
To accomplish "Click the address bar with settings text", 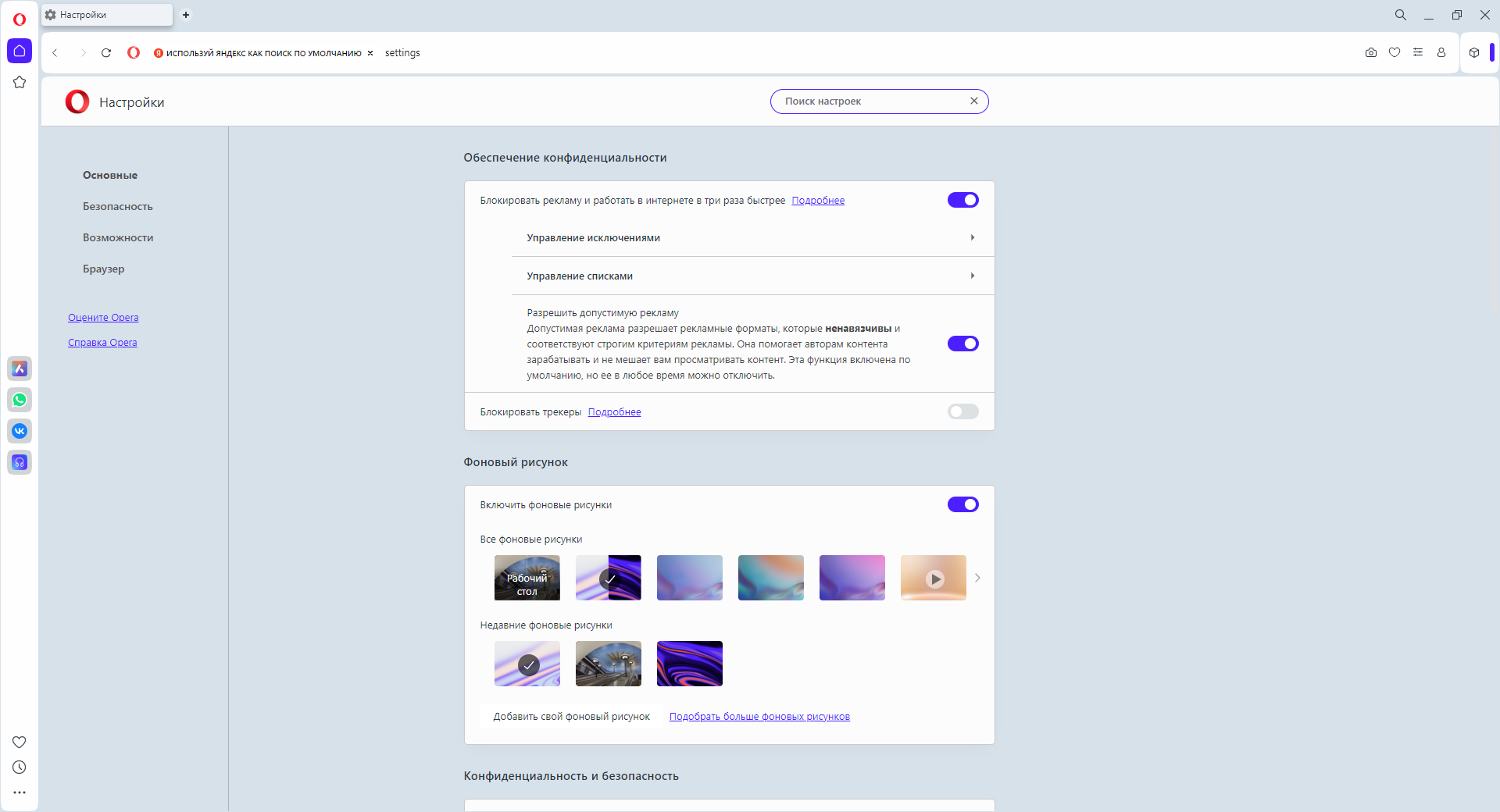I will (x=867, y=53).
